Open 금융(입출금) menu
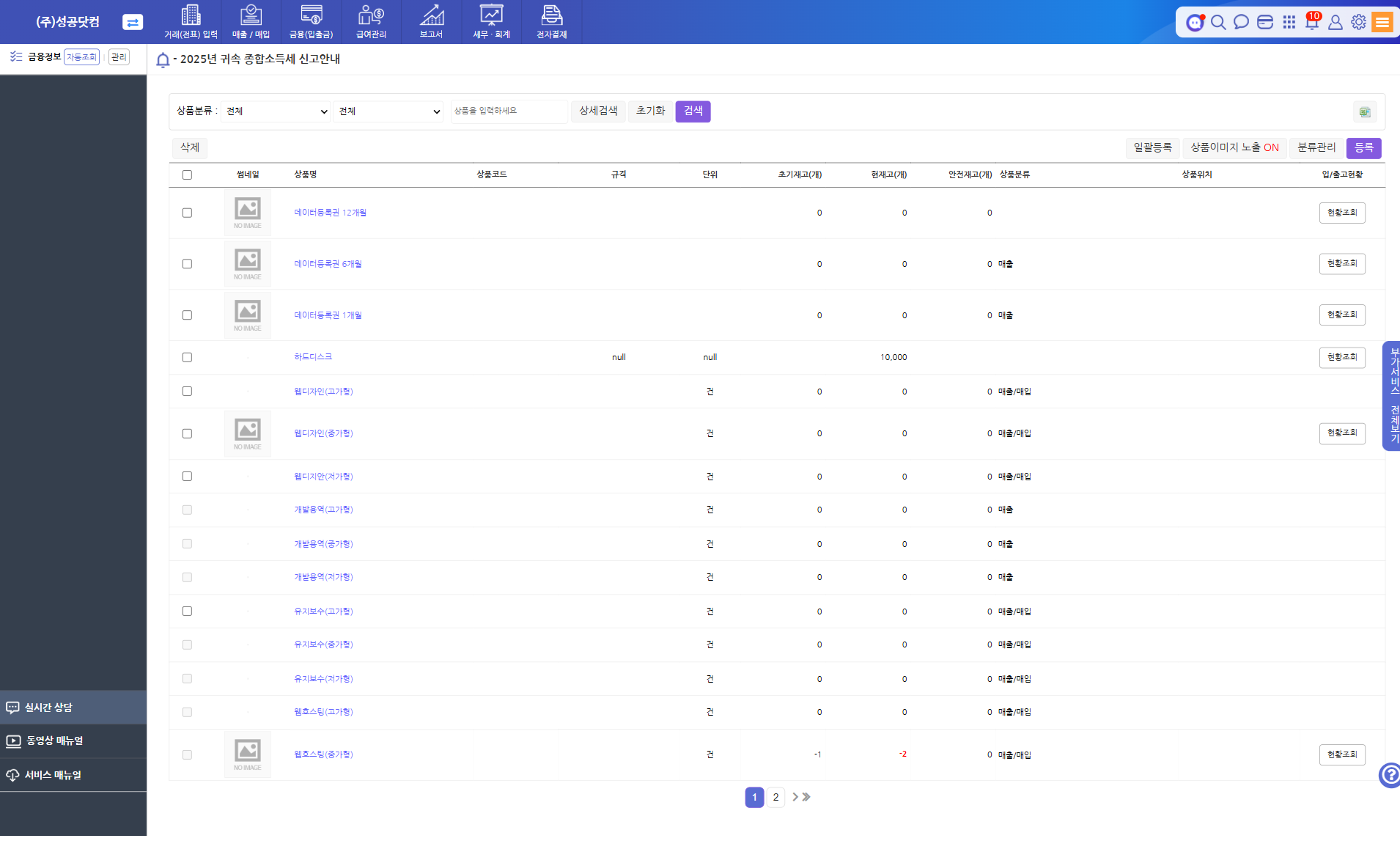 [312, 22]
